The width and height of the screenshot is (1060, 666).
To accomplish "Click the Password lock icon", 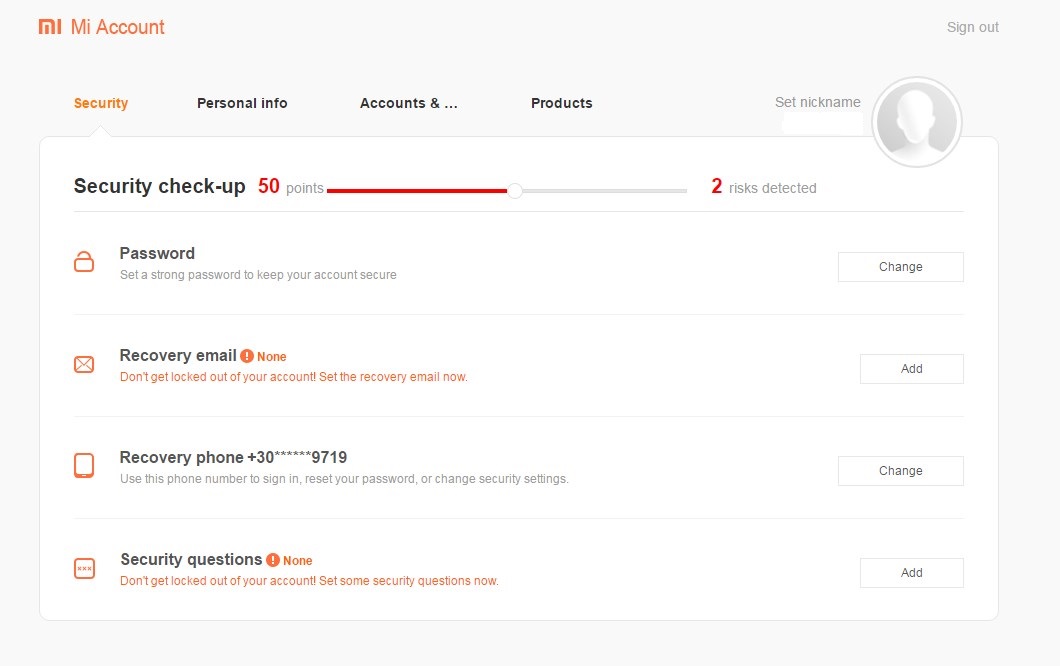I will (84, 263).
